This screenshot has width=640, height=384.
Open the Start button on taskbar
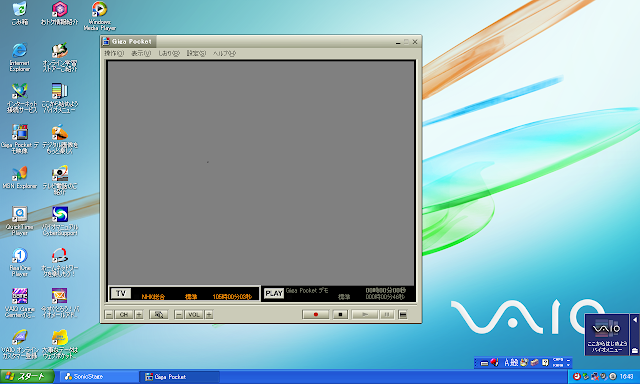[x=27, y=377]
